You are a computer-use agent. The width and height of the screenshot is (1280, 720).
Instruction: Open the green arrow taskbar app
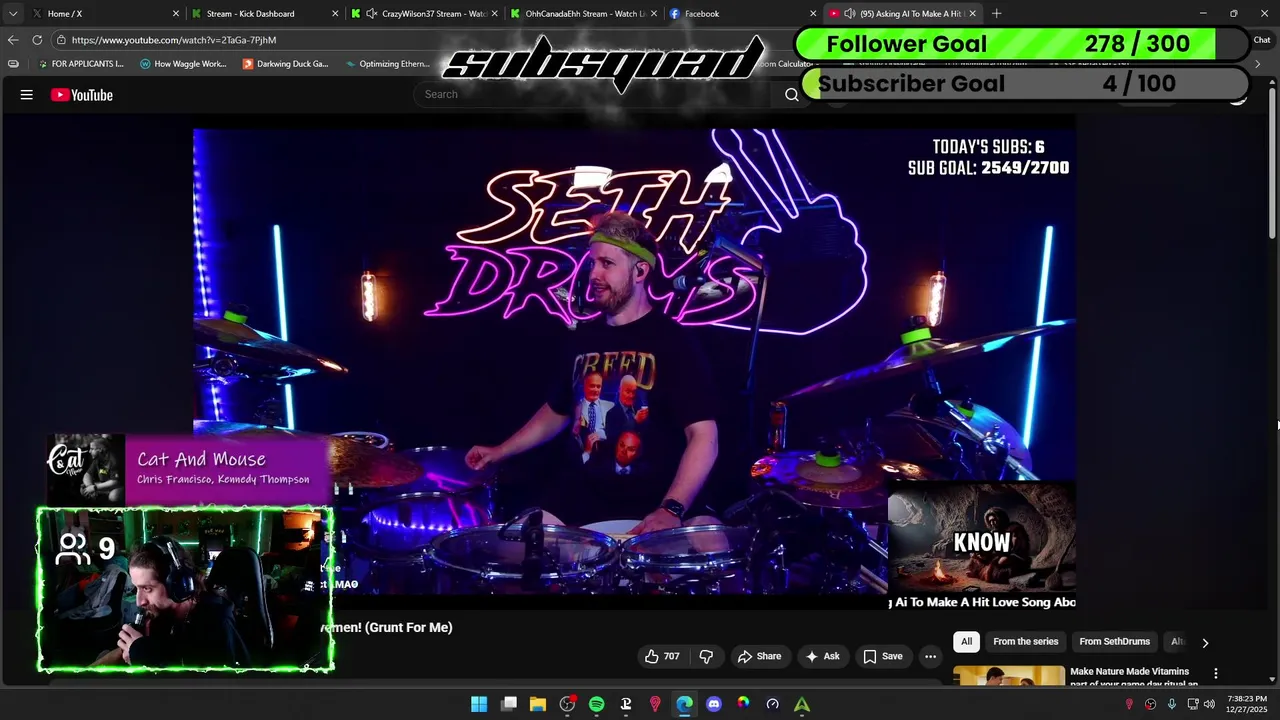tap(802, 704)
